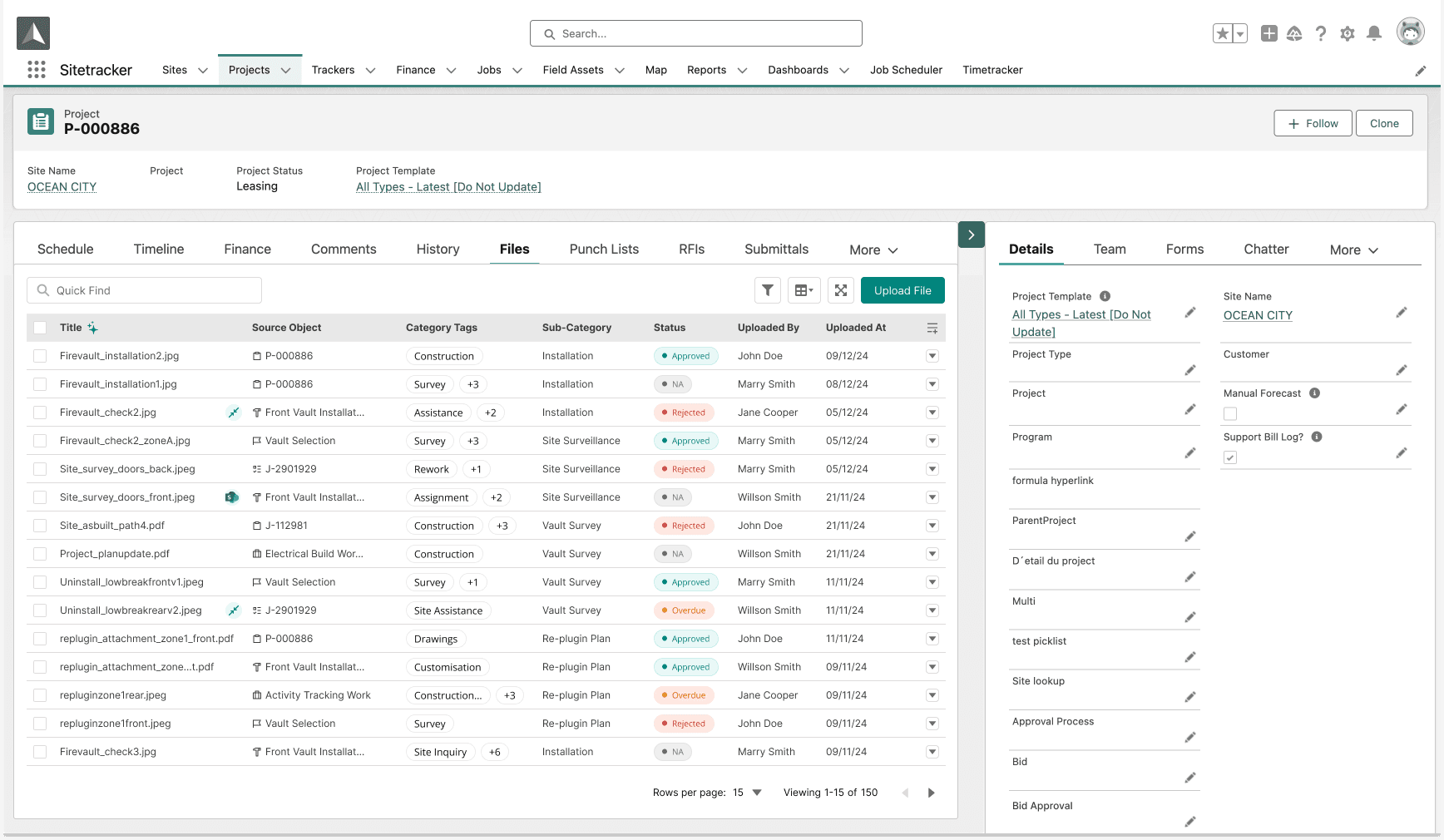Click the fullscreen expand icon beside Upload File
The height and width of the screenshot is (840, 1444).
coord(841,290)
